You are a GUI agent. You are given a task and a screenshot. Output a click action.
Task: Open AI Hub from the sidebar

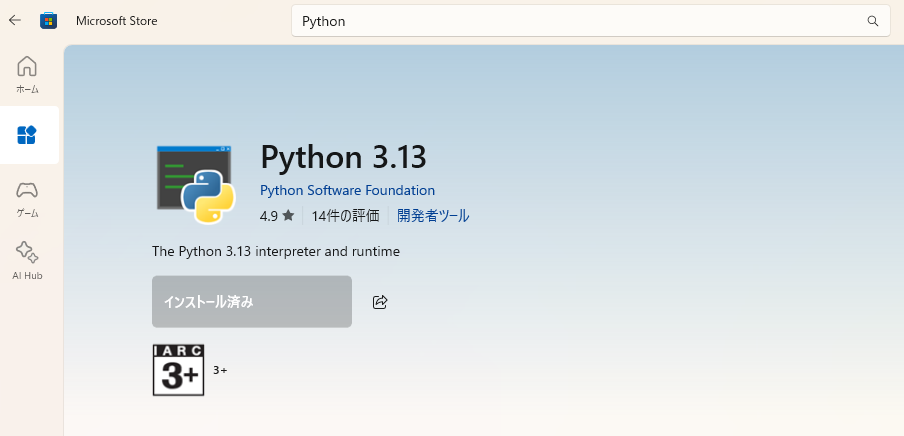point(28,260)
